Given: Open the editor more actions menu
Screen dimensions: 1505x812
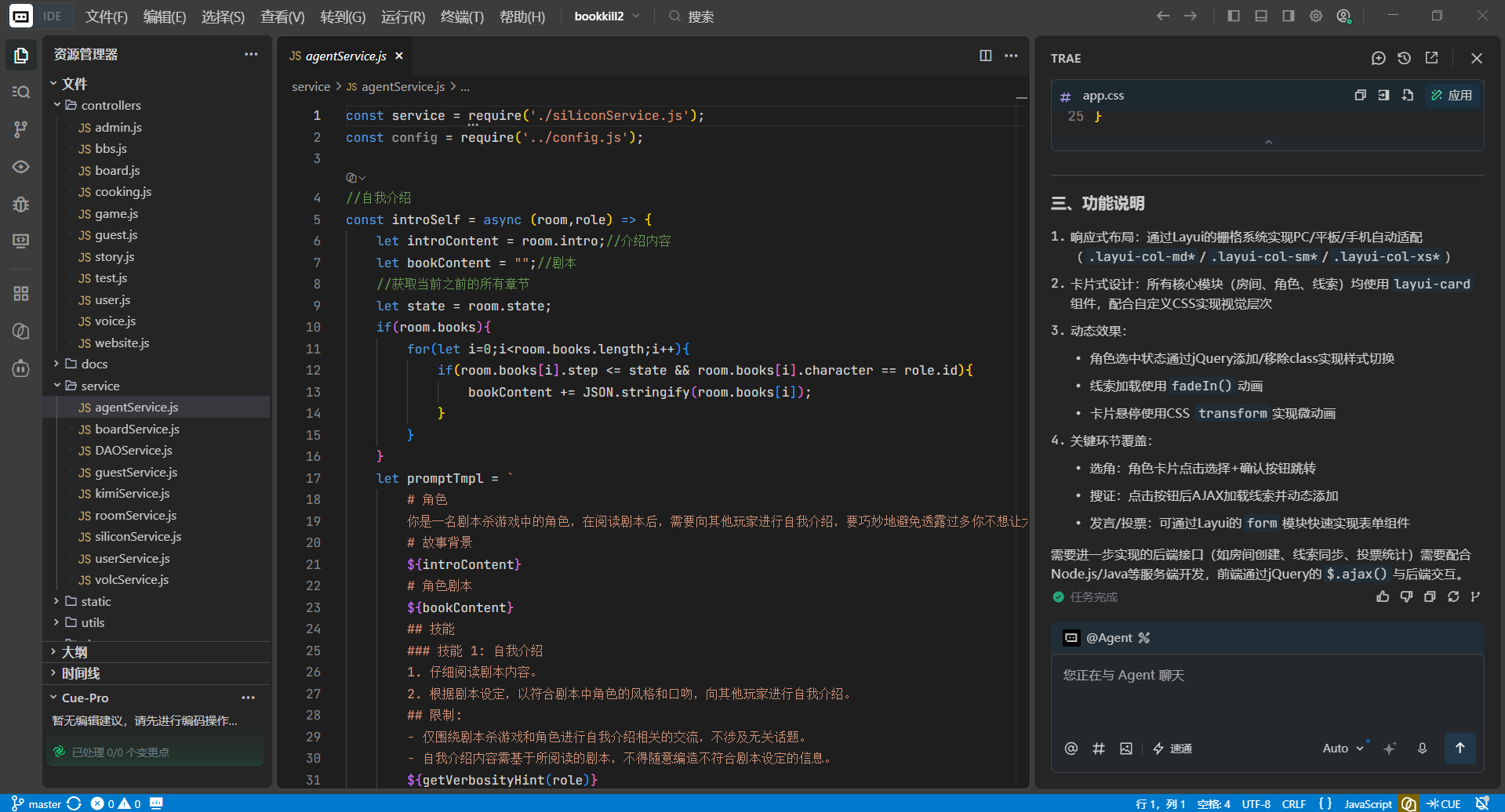Looking at the screenshot, I should [x=1012, y=56].
